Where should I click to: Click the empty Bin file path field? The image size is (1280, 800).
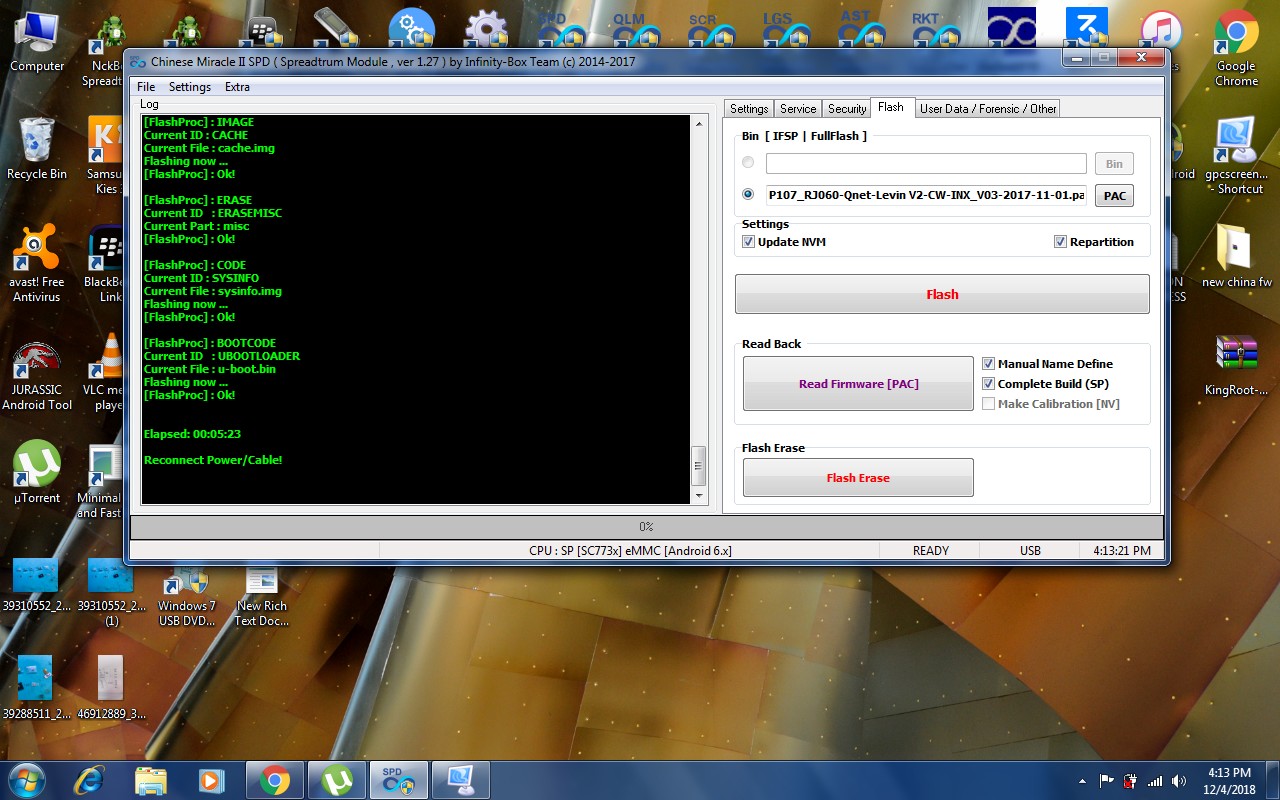(926, 163)
